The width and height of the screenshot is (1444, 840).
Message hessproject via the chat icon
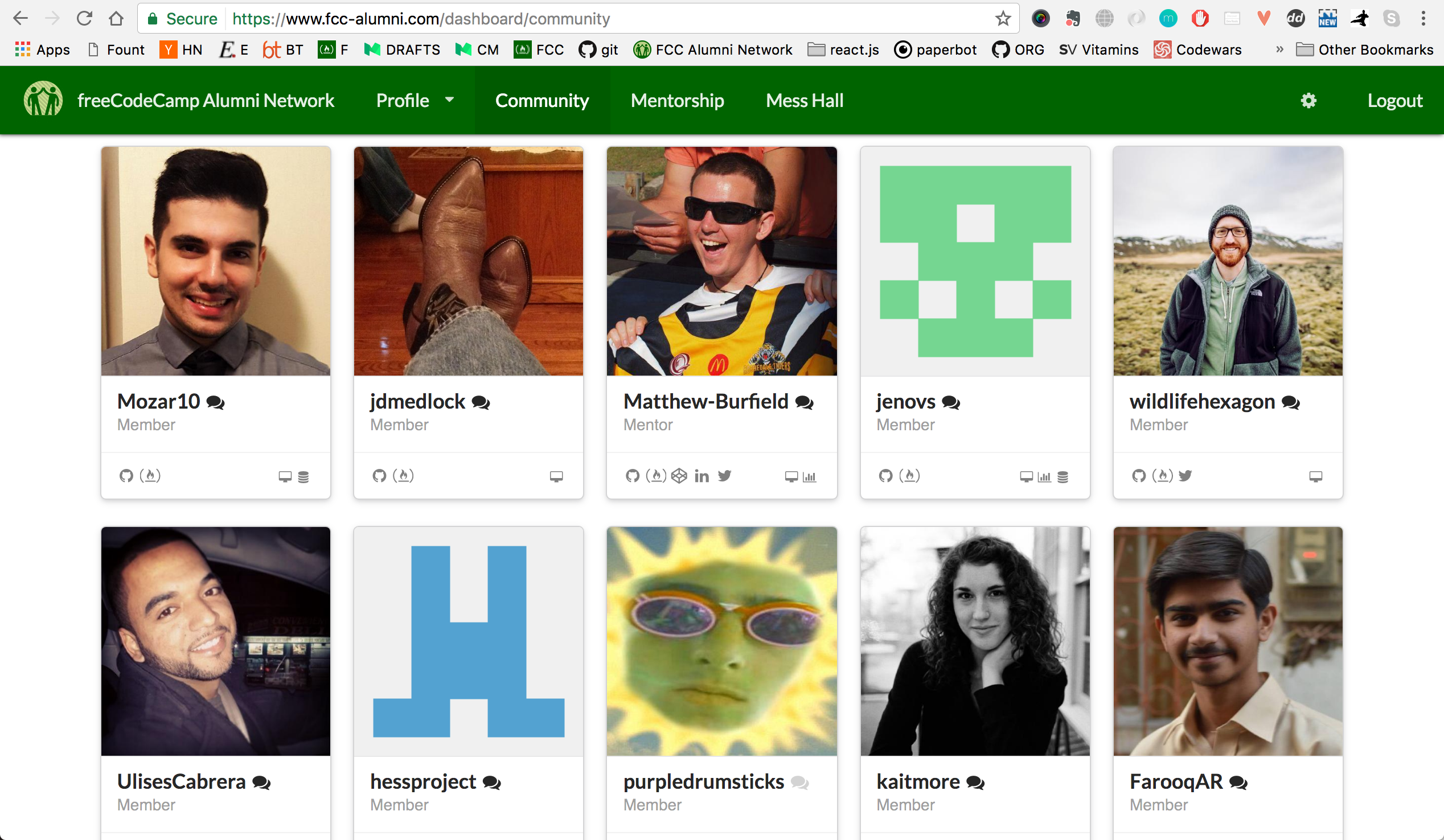(x=491, y=782)
